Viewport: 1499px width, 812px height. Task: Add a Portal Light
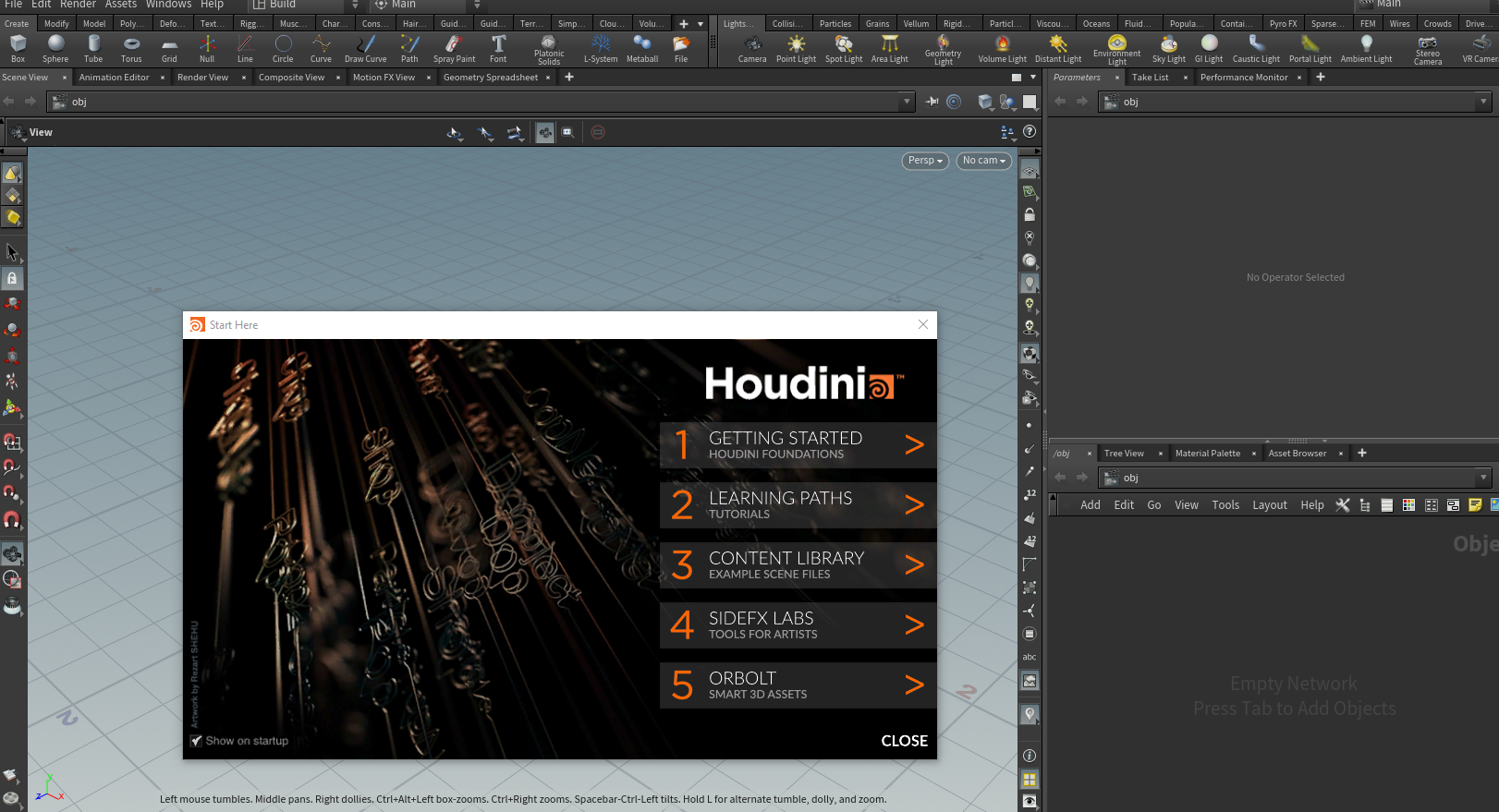tap(1310, 49)
